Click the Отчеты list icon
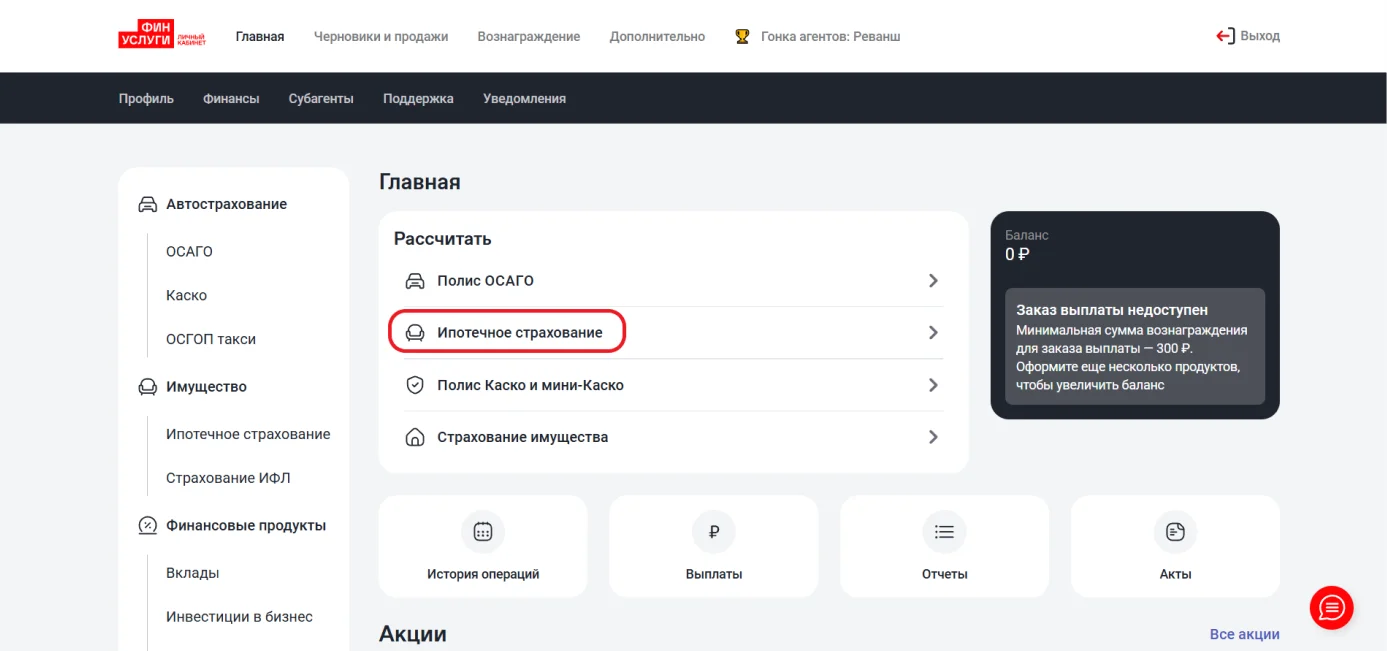The width and height of the screenshot is (1387, 651). click(945, 532)
